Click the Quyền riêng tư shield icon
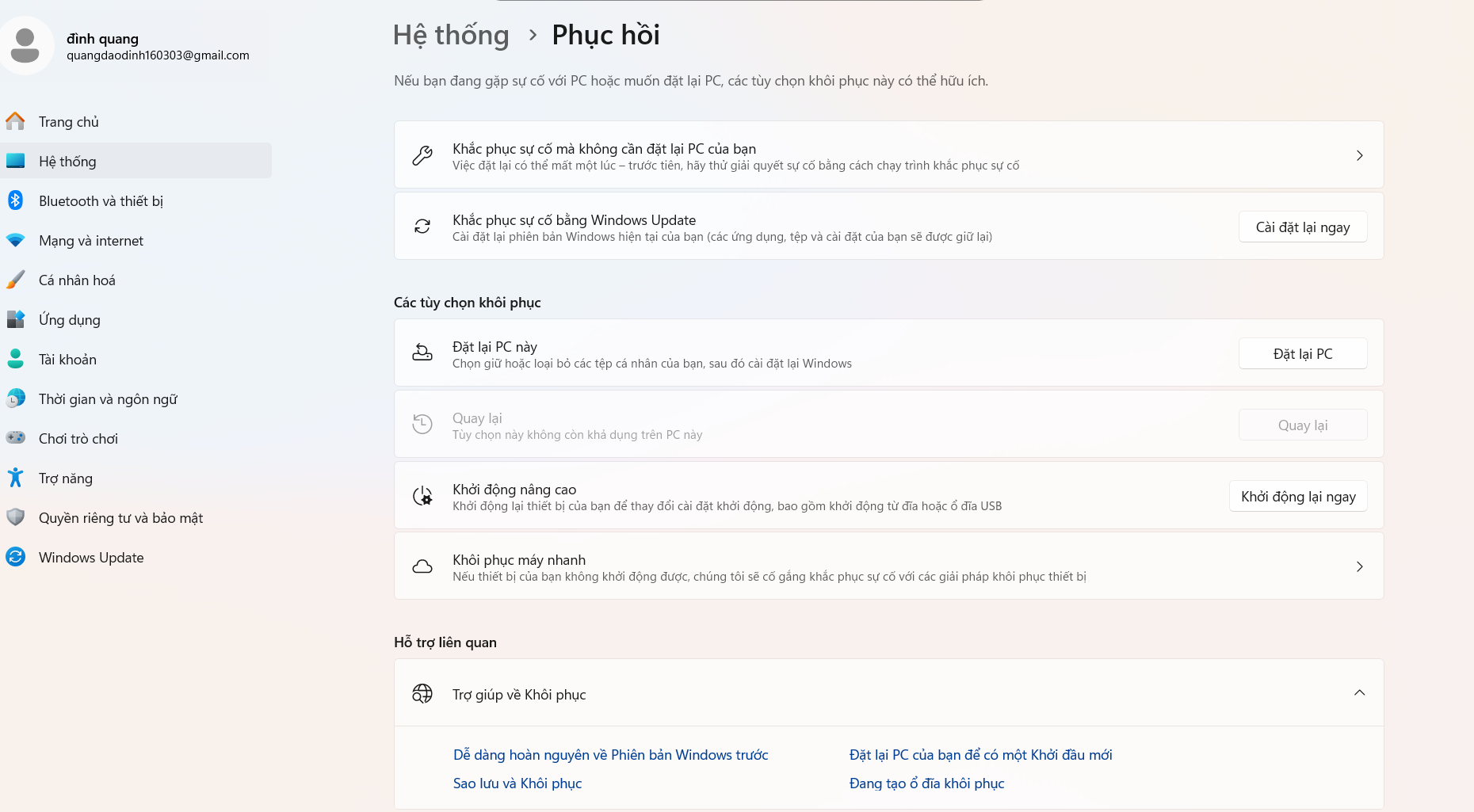1474x812 pixels. (15, 517)
